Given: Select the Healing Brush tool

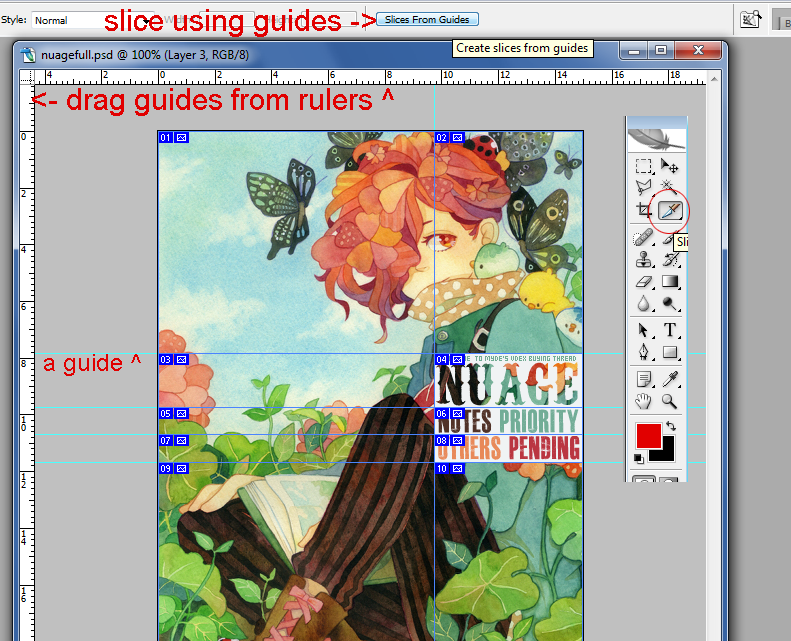Looking at the screenshot, I should coord(643,238).
